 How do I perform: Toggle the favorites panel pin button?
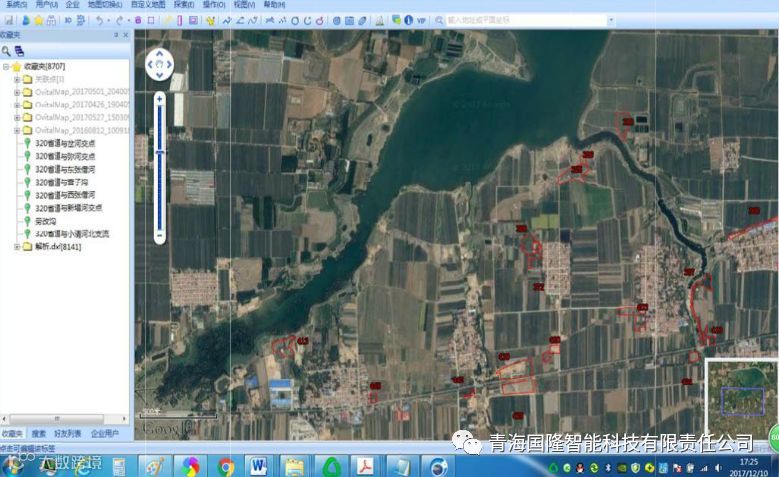click(116, 35)
